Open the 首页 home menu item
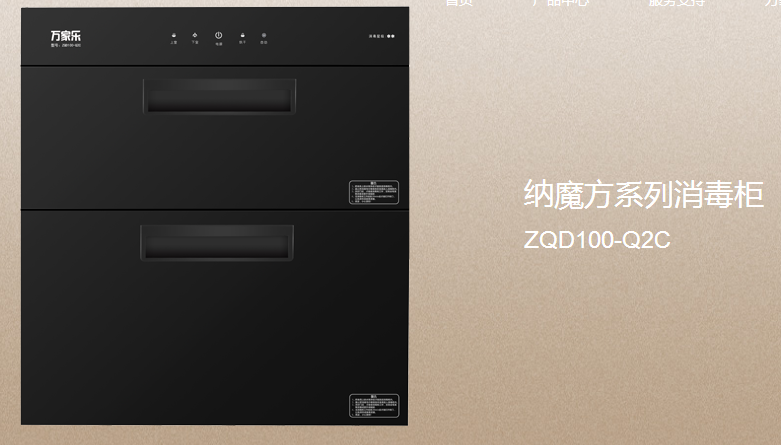The width and height of the screenshot is (781, 445). click(x=459, y=2)
